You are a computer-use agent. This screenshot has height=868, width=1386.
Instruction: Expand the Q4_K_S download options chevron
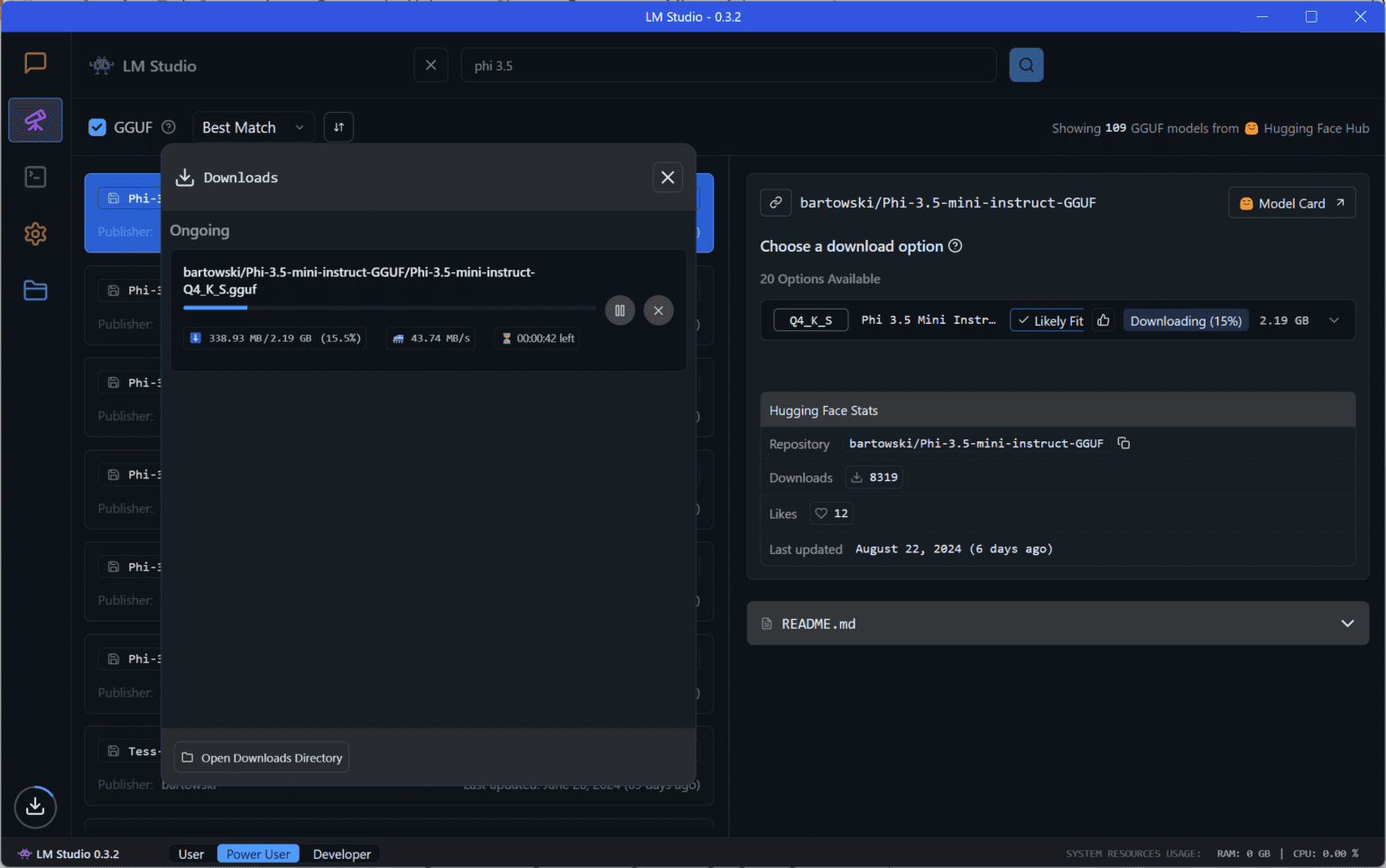1334,319
